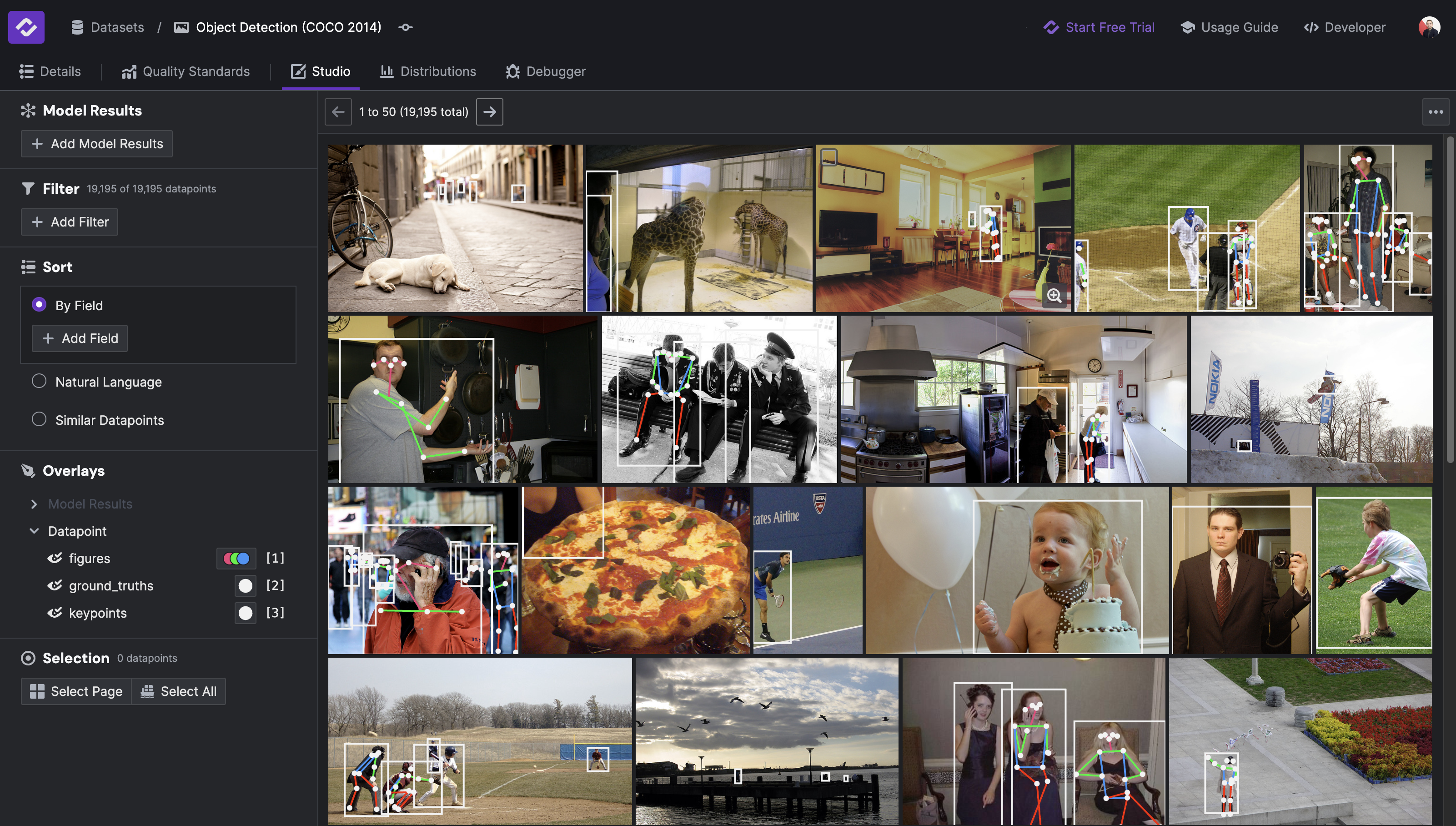Select Similar Datapoints sort option
Viewport: 1456px width, 826px height.
[39, 419]
